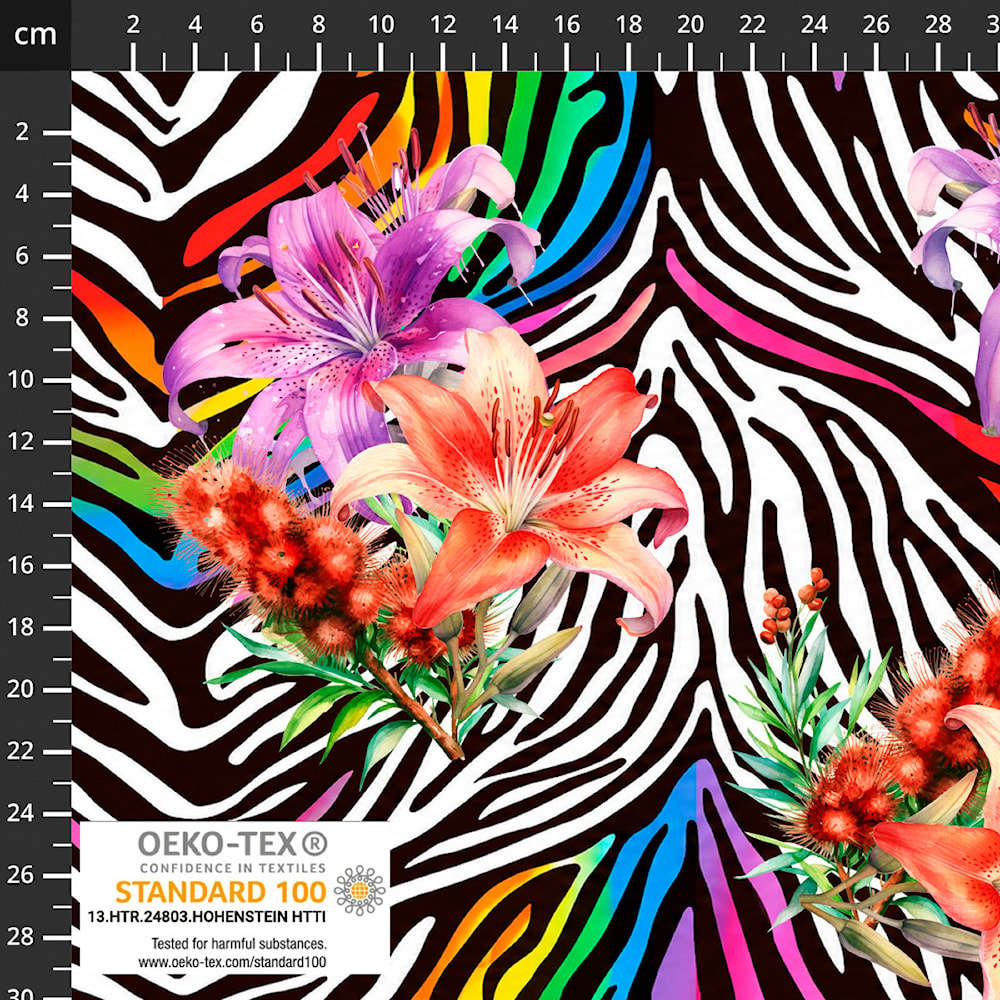The height and width of the screenshot is (1000, 1000).
Task: Click the STANDARD 100 orange label
Action: (x=221, y=892)
